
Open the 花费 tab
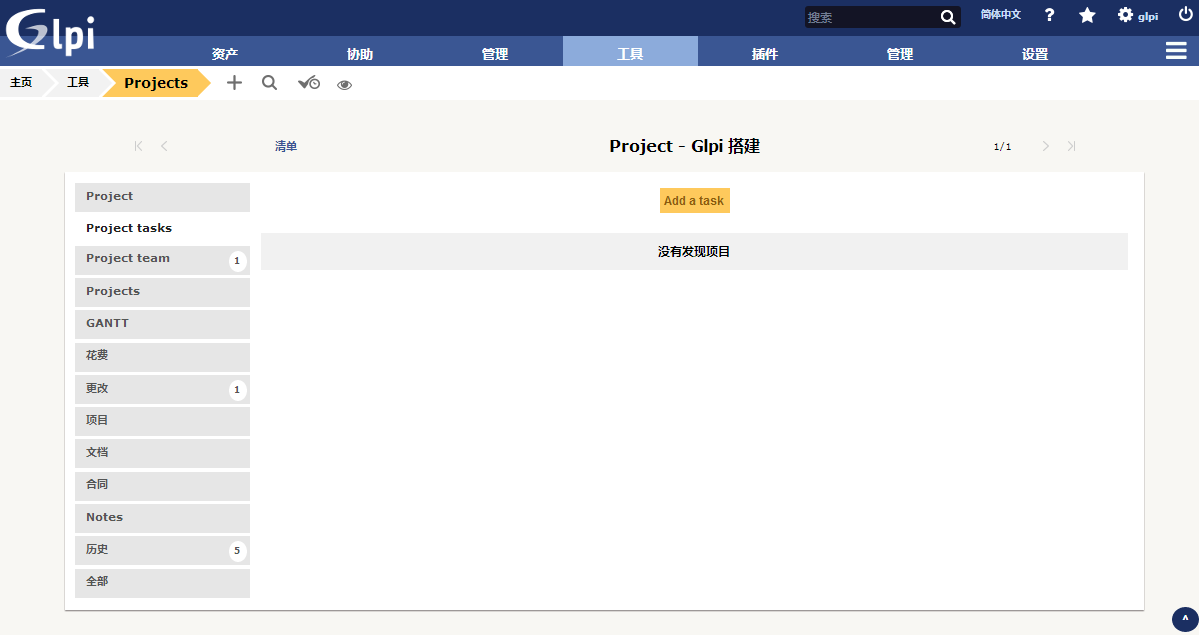[162, 357]
